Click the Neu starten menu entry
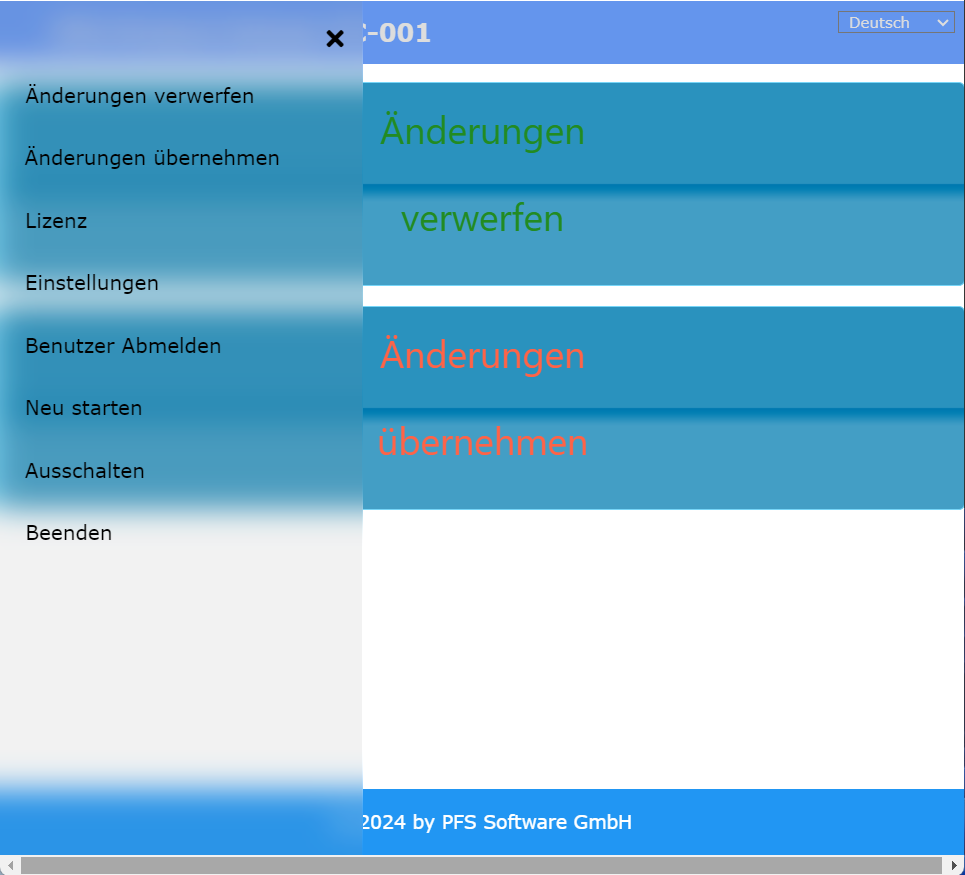This screenshot has height=875, width=965. coord(84,408)
